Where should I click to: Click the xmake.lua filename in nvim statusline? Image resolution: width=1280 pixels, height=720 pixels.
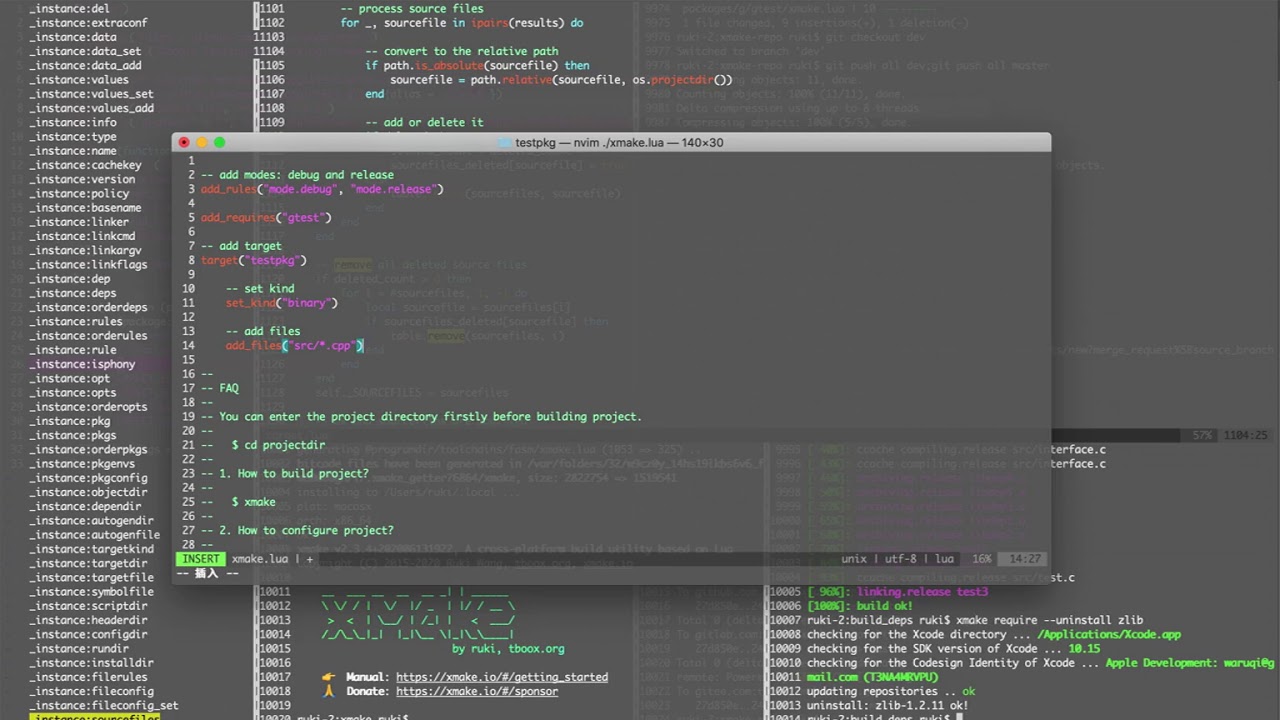(x=260, y=559)
